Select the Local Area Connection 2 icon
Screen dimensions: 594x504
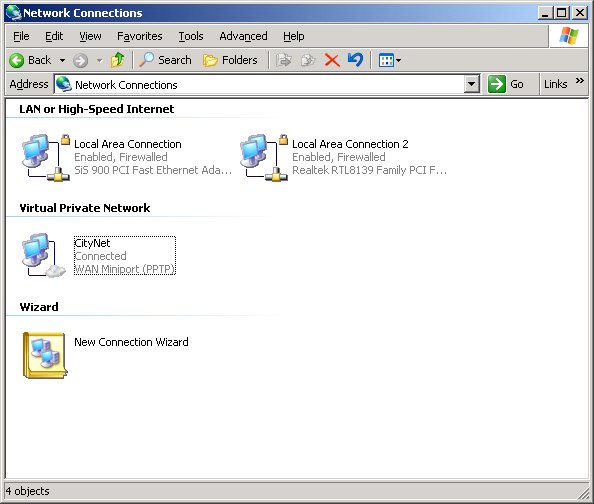pyautogui.click(x=264, y=157)
